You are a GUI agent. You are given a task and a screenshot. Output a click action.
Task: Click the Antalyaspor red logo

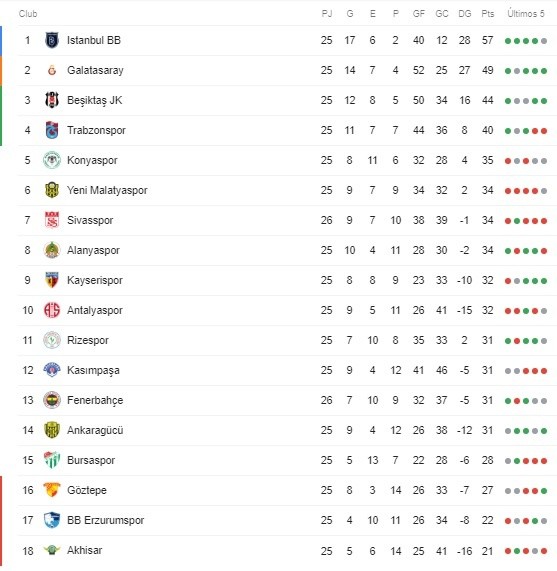tap(52, 310)
